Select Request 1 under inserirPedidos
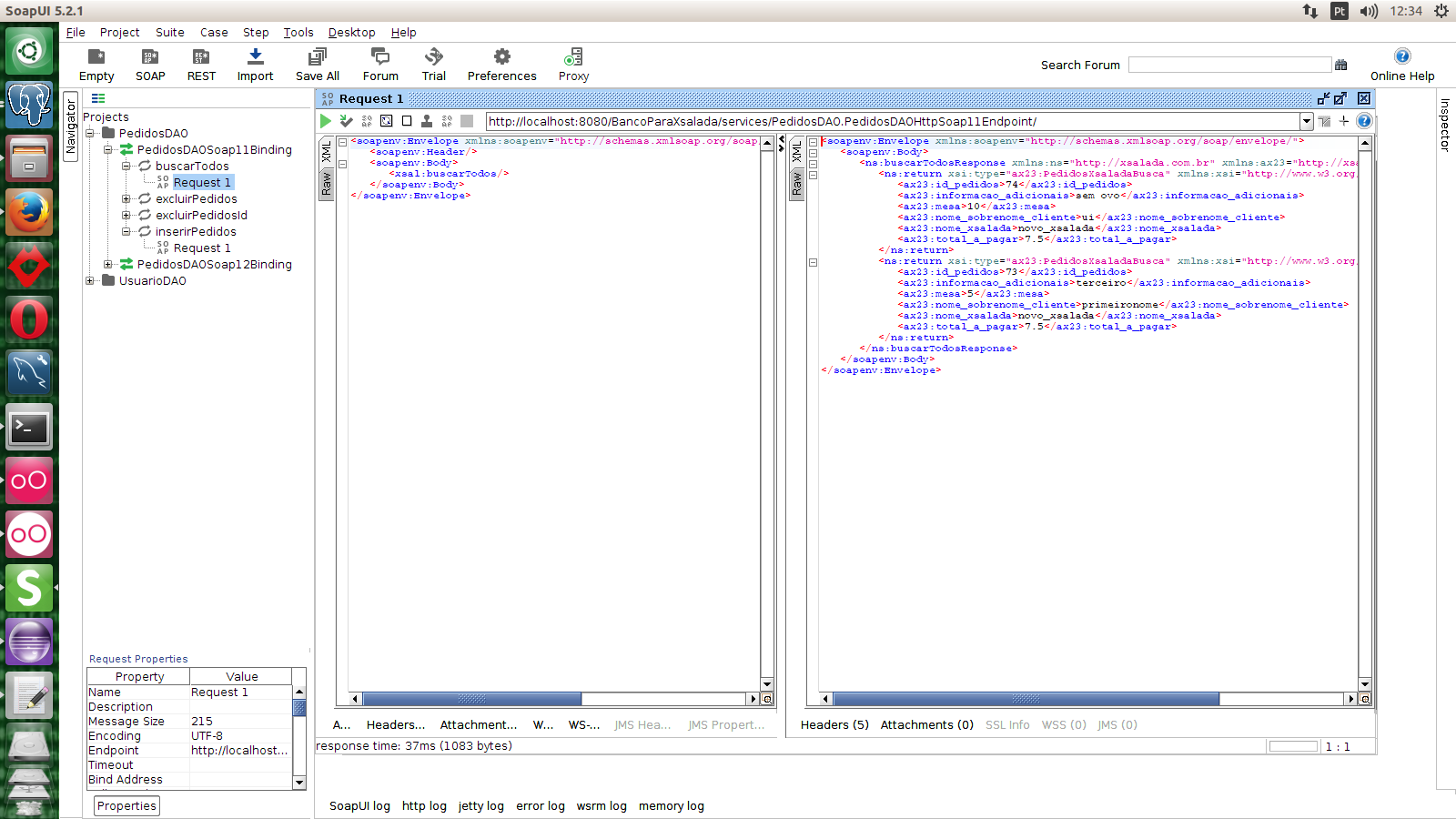Image resolution: width=1456 pixels, height=819 pixels. click(x=201, y=248)
